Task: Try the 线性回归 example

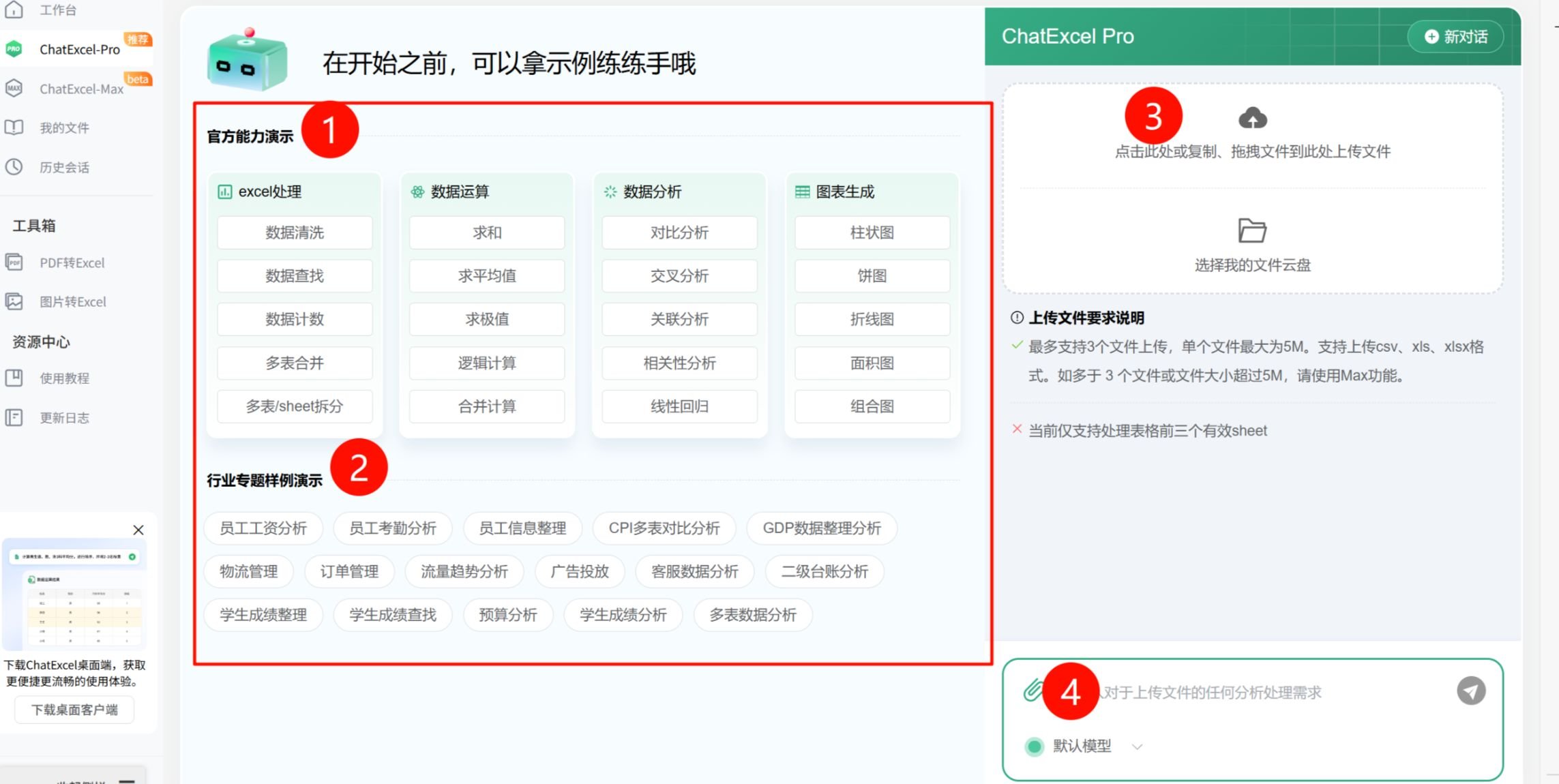Action: pyautogui.click(x=679, y=406)
